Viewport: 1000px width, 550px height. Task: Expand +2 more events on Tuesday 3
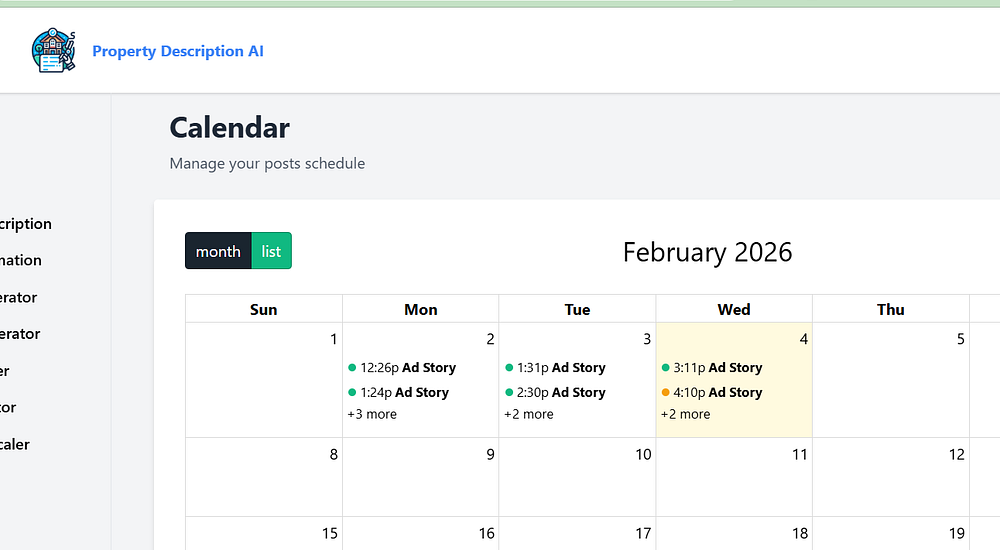(529, 414)
